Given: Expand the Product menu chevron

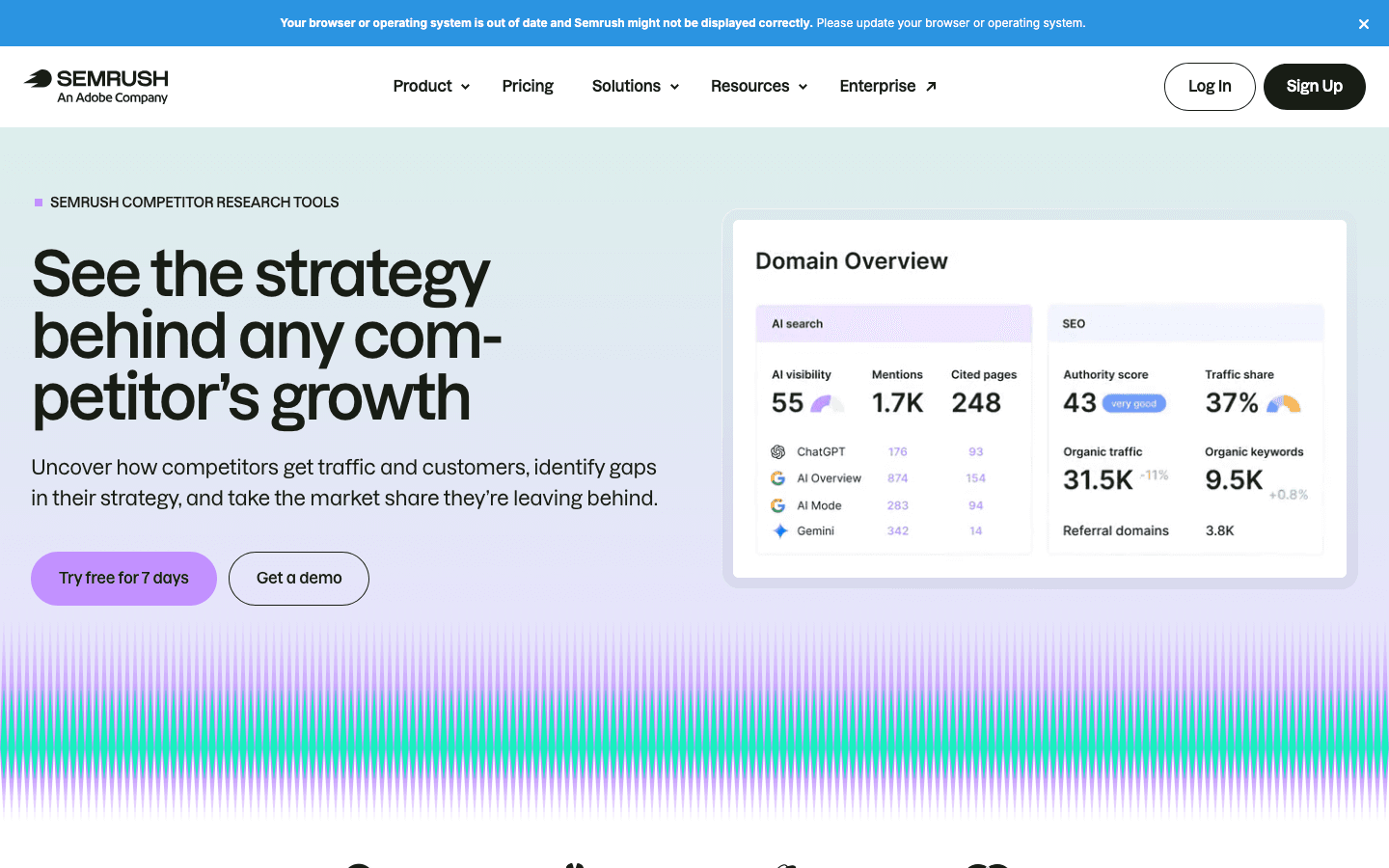Looking at the screenshot, I should [465, 87].
